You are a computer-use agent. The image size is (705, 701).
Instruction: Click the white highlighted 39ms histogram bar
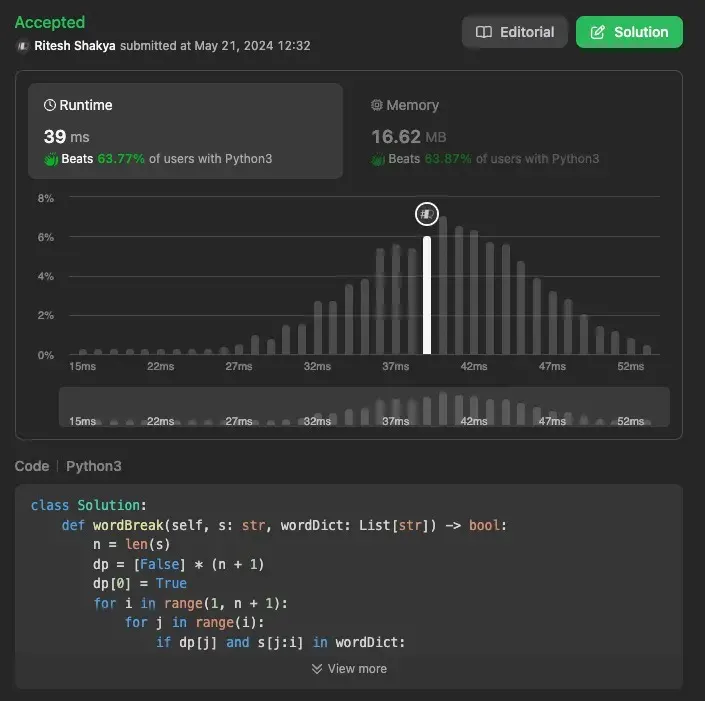(427, 295)
